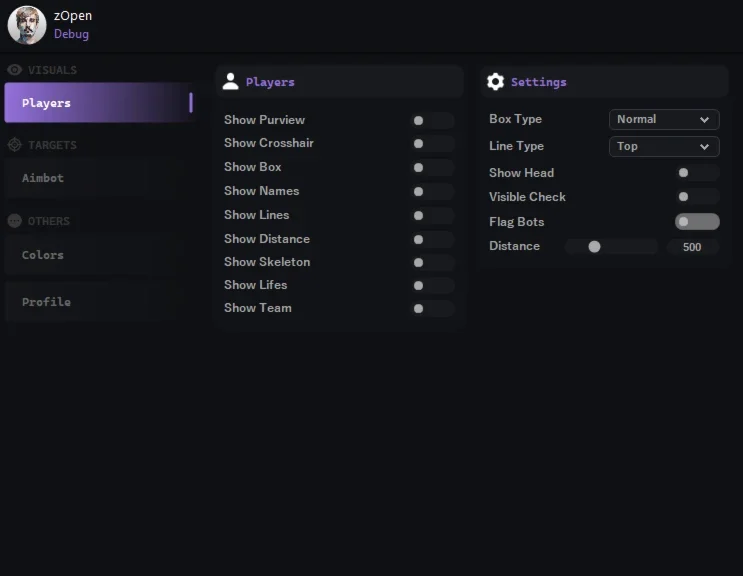
Task: Click the Debug label under zOpen
Action: (72, 34)
